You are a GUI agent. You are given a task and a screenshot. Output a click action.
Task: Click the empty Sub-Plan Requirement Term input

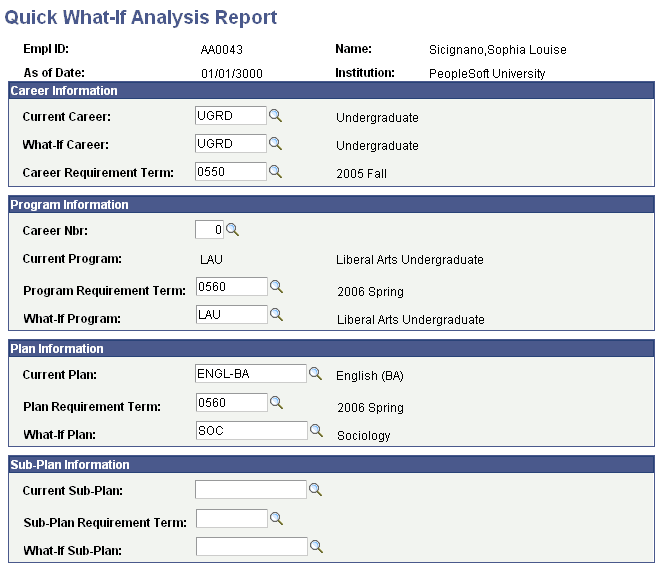(x=232, y=519)
